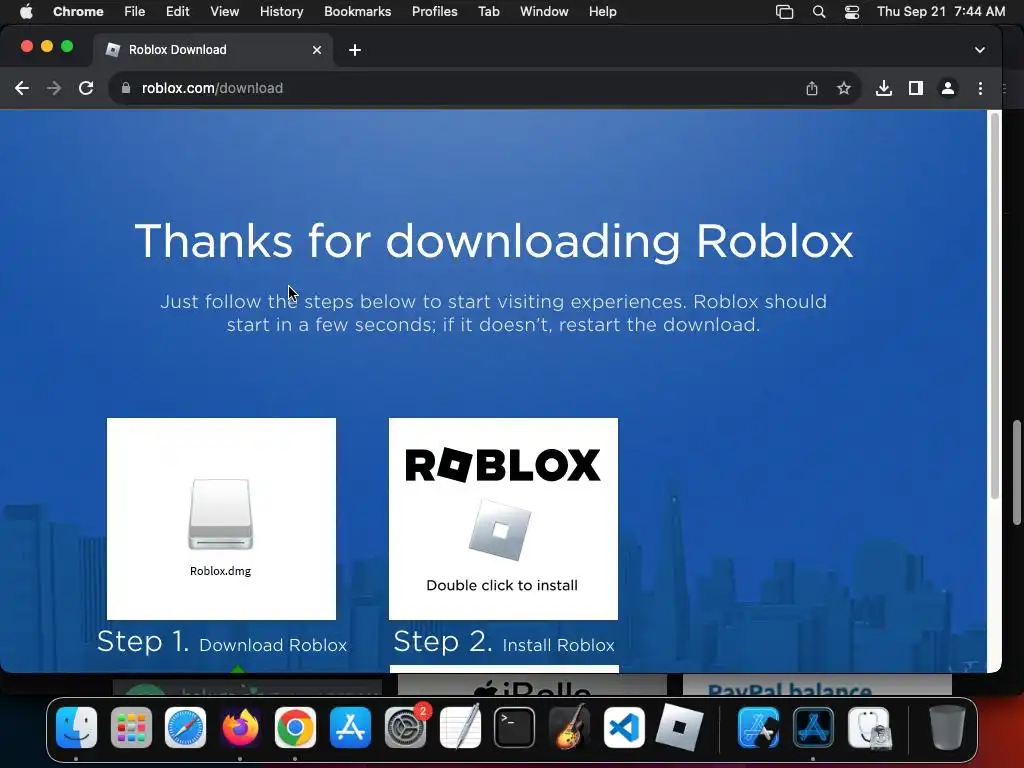Viewport: 1024px width, 768px height.
Task: Open Control Center in menu bar
Action: 852,12
